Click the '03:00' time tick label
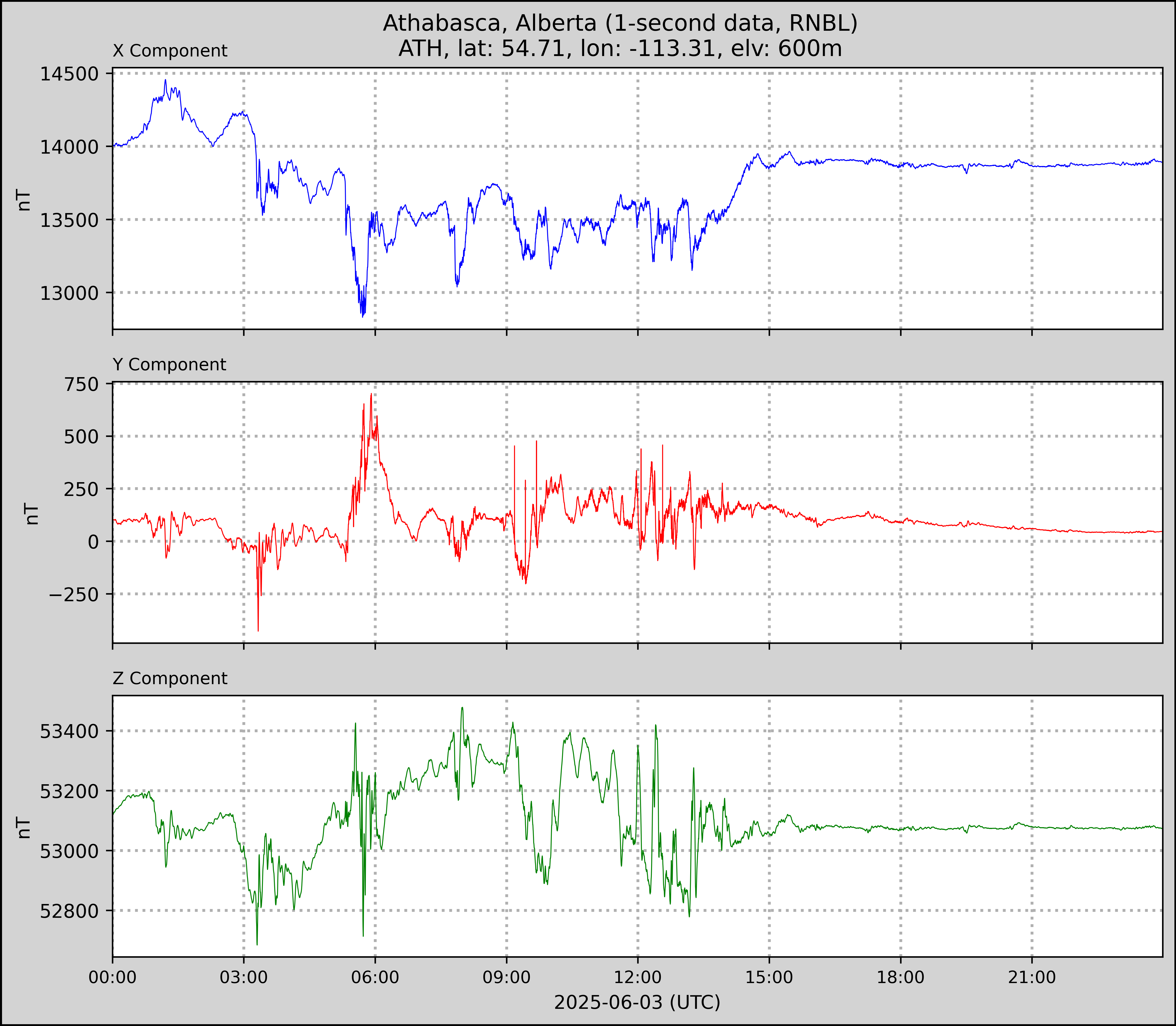Screen dimensions: 1176x1026 tap(244, 977)
